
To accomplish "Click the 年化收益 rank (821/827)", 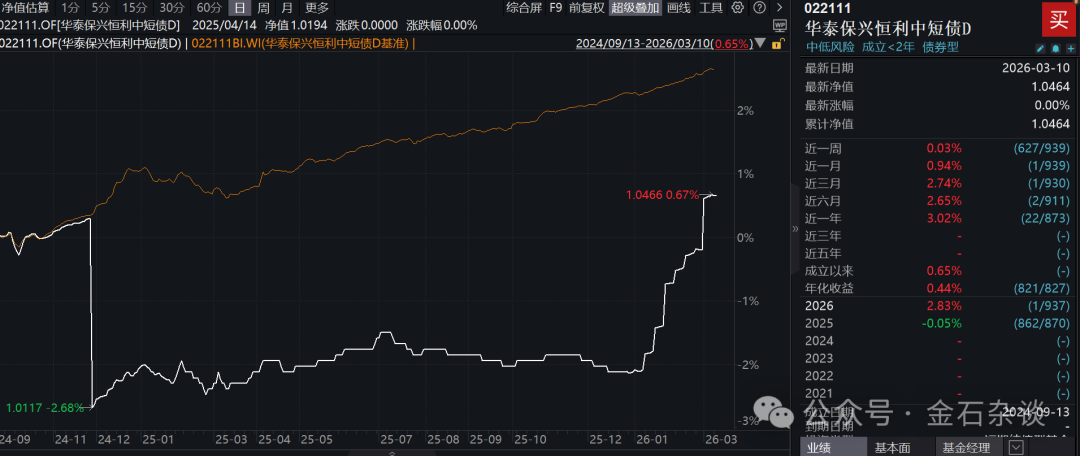I will tap(1043, 288).
